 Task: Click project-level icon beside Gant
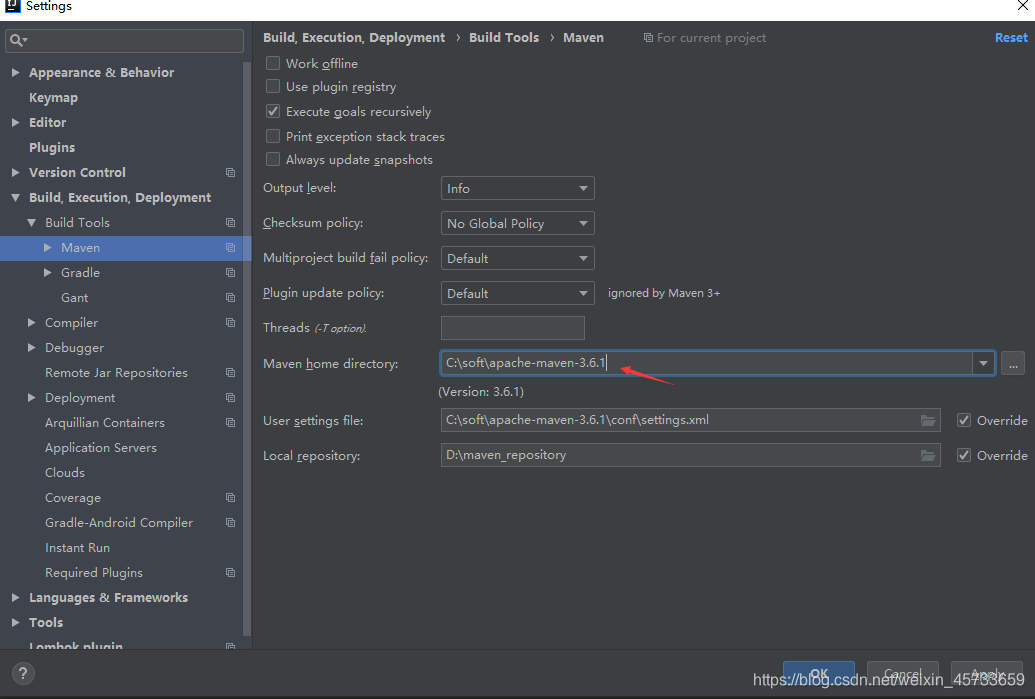(x=230, y=298)
